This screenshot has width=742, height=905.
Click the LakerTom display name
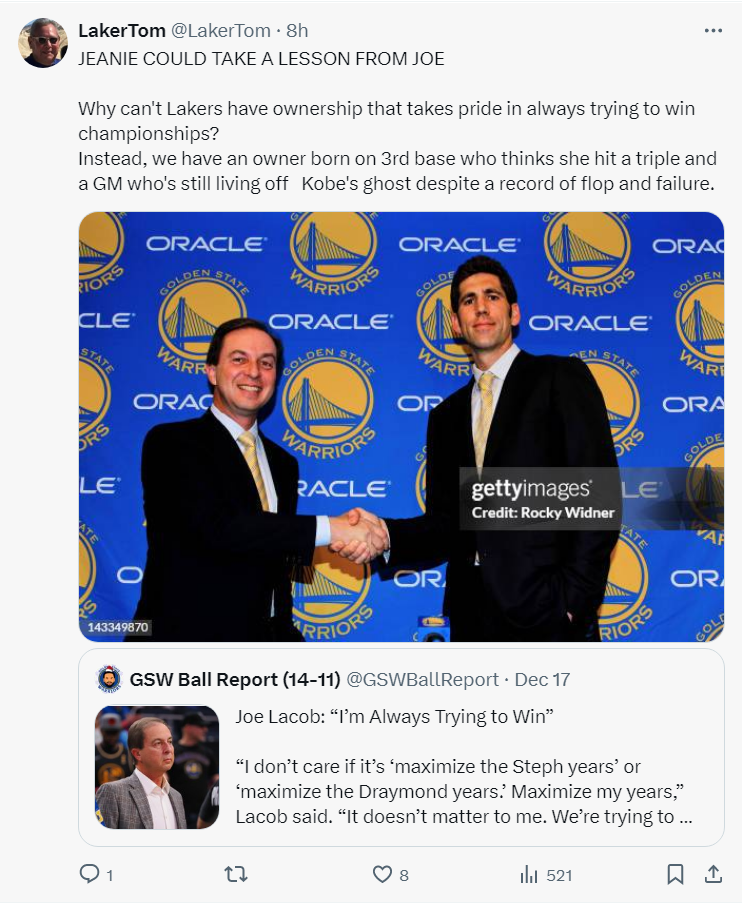click(122, 31)
